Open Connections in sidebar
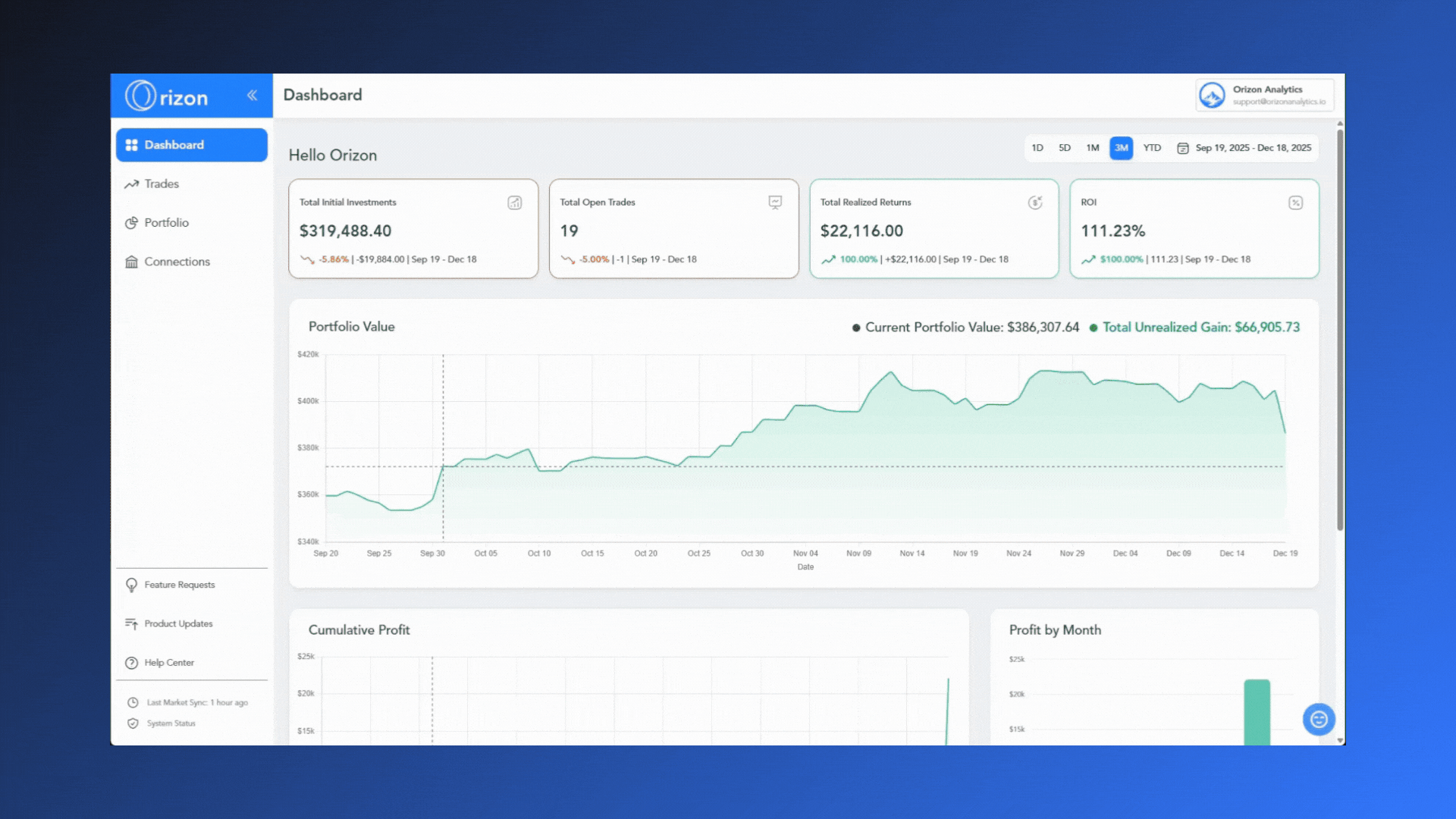 [x=177, y=262]
